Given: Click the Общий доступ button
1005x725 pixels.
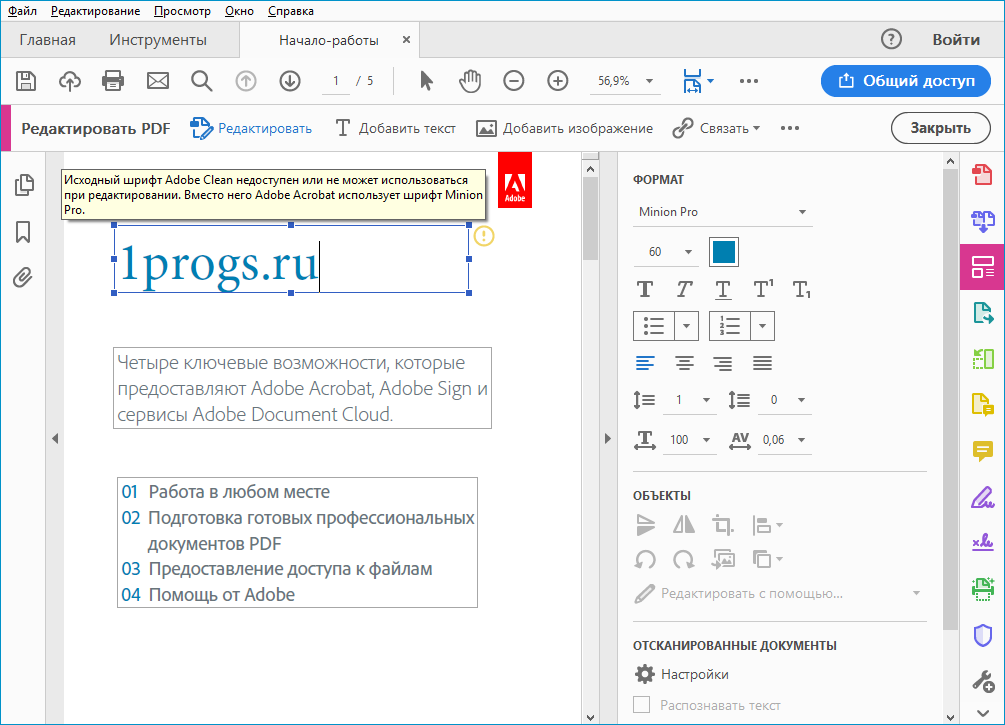Looking at the screenshot, I should (x=906, y=81).
